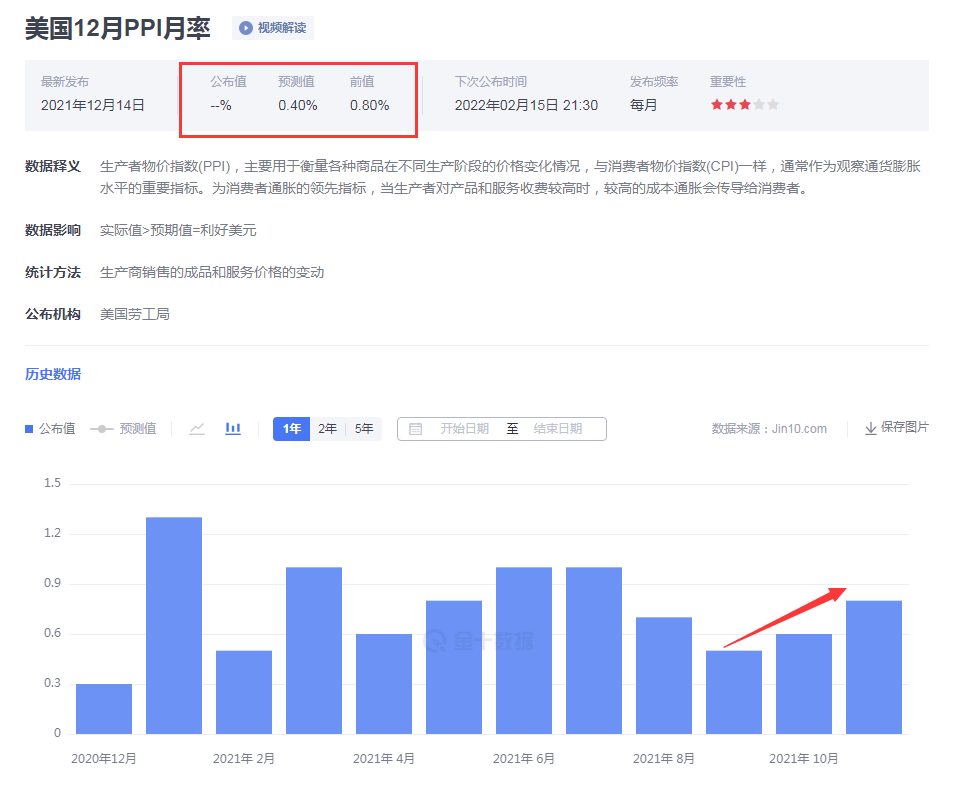Click the 预测值 0.40% value
Viewport: 956px width, 806px height.
pos(298,105)
